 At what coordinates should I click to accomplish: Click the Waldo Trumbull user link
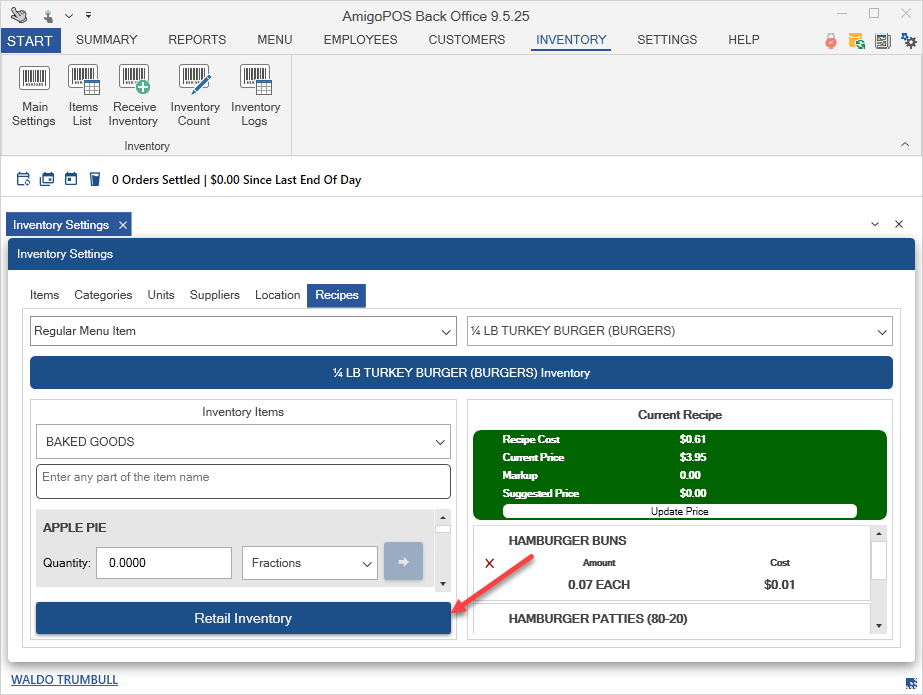[64, 680]
